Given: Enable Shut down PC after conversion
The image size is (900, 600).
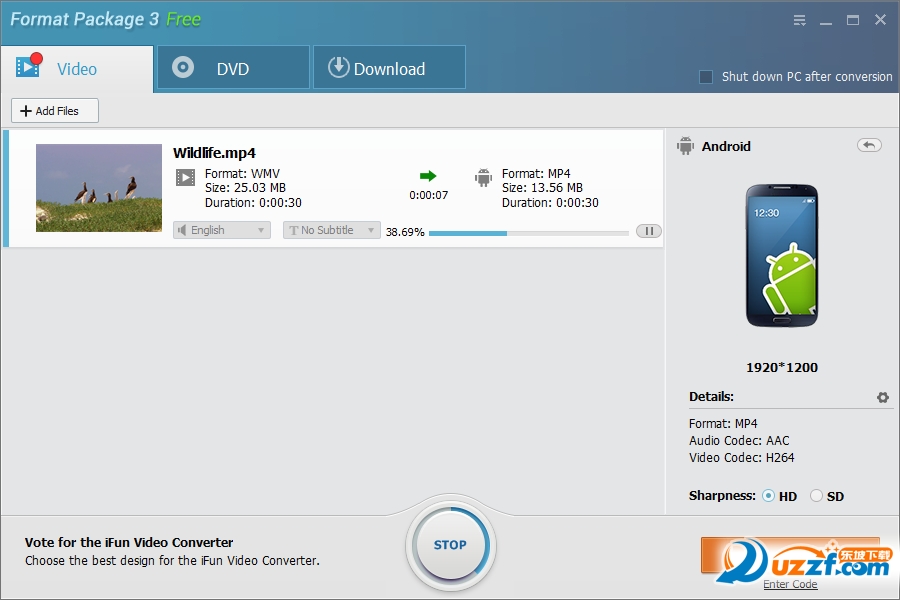Looking at the screenshot, I should (x=706, y=77).
